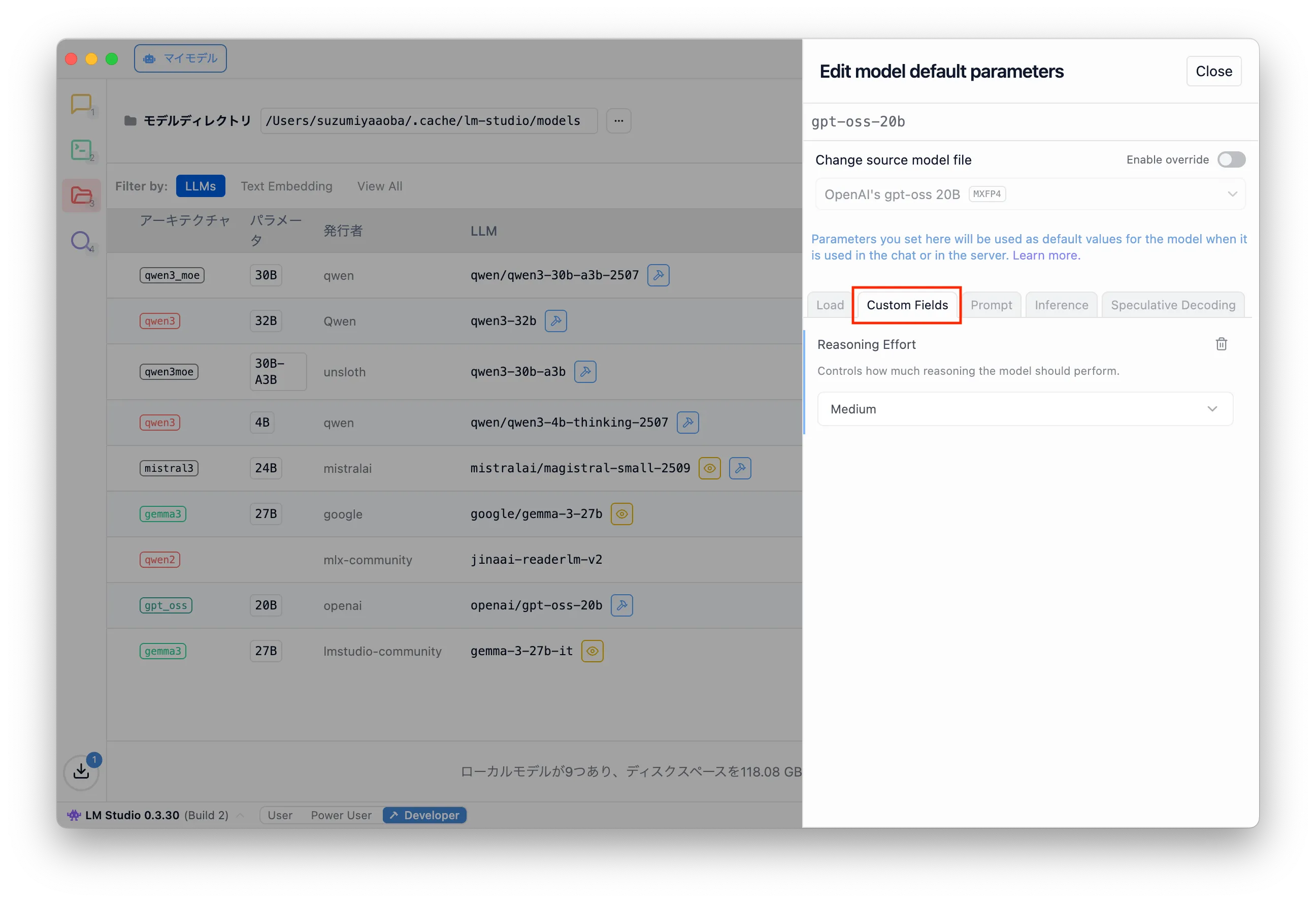Delete the Reasoning Effort custom field

1221,344
